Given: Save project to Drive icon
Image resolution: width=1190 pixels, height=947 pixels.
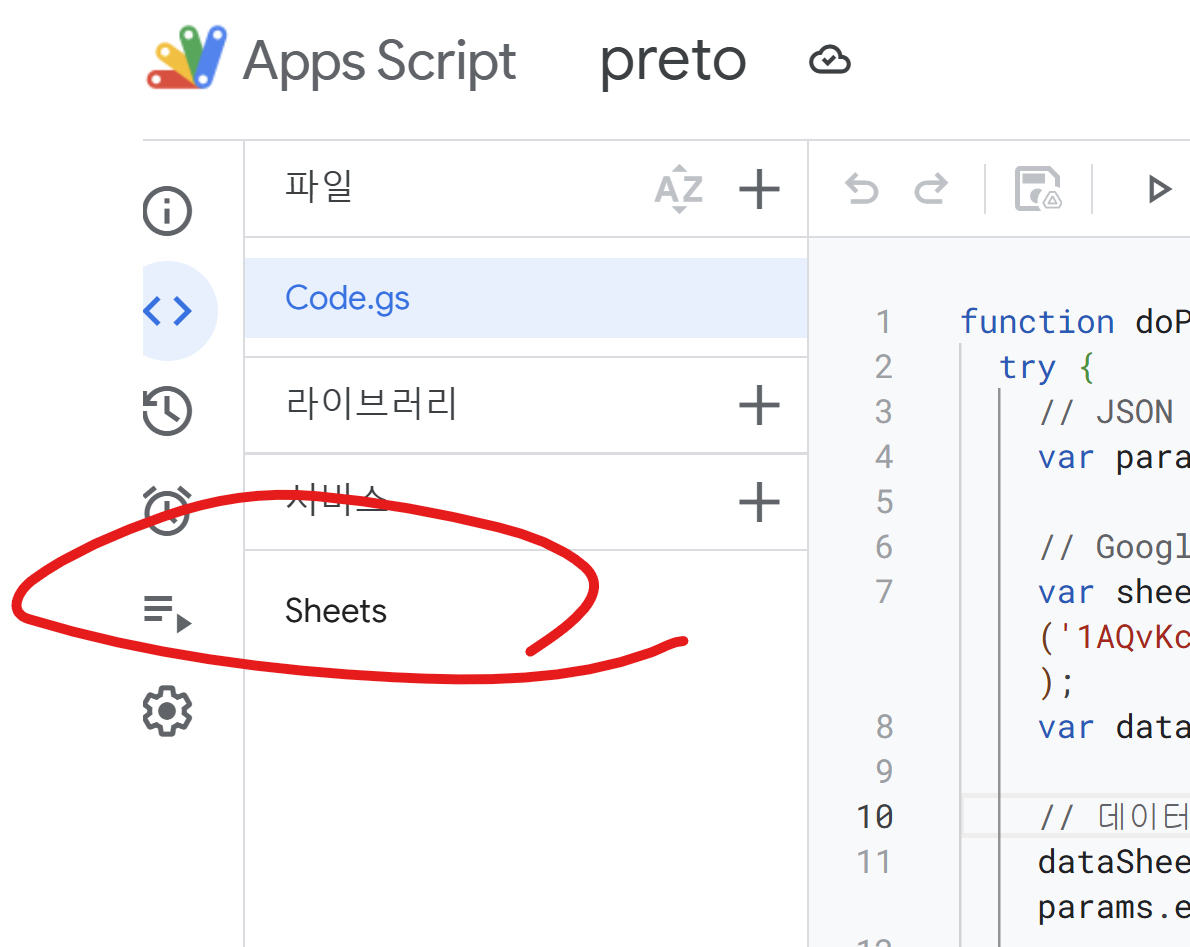Looking at the screenshot, I should (x=1038, y=188).
